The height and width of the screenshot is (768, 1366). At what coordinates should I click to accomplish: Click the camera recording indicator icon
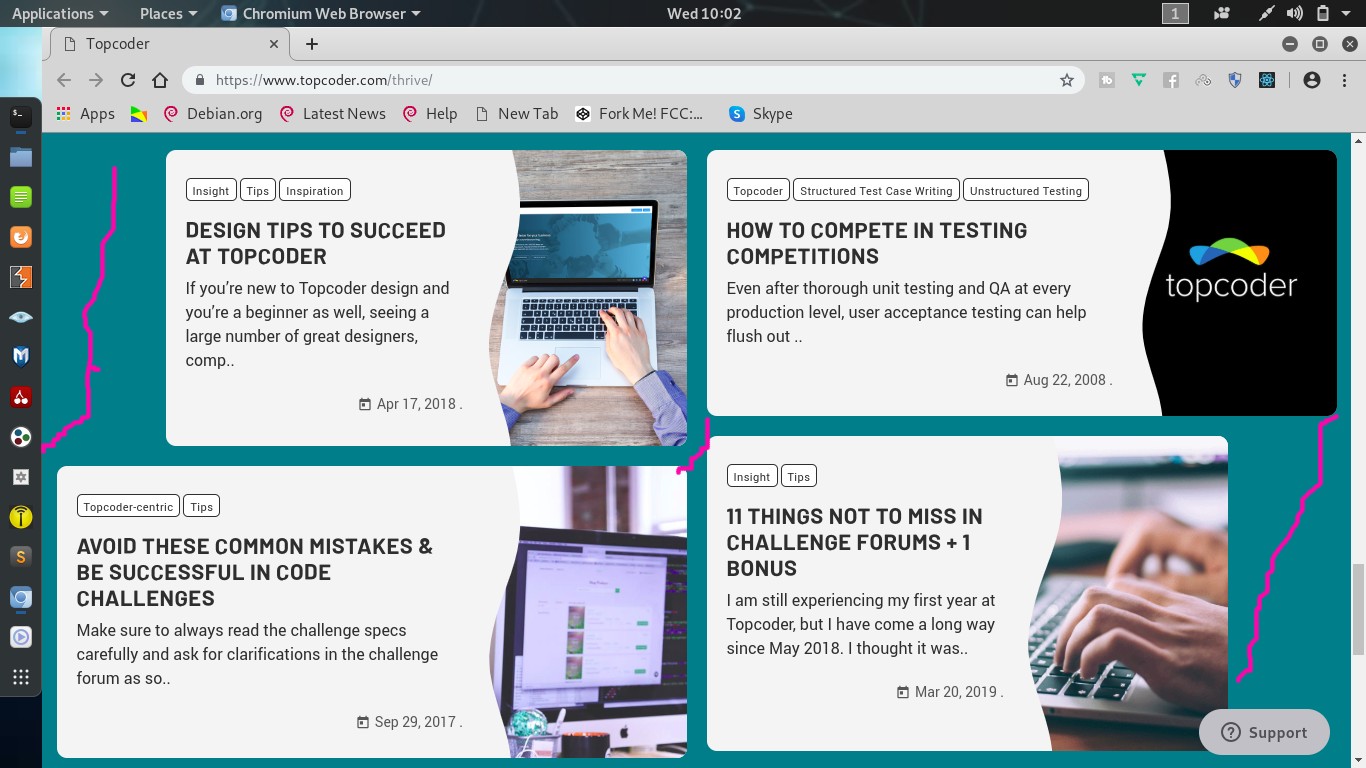point(1221,13)
